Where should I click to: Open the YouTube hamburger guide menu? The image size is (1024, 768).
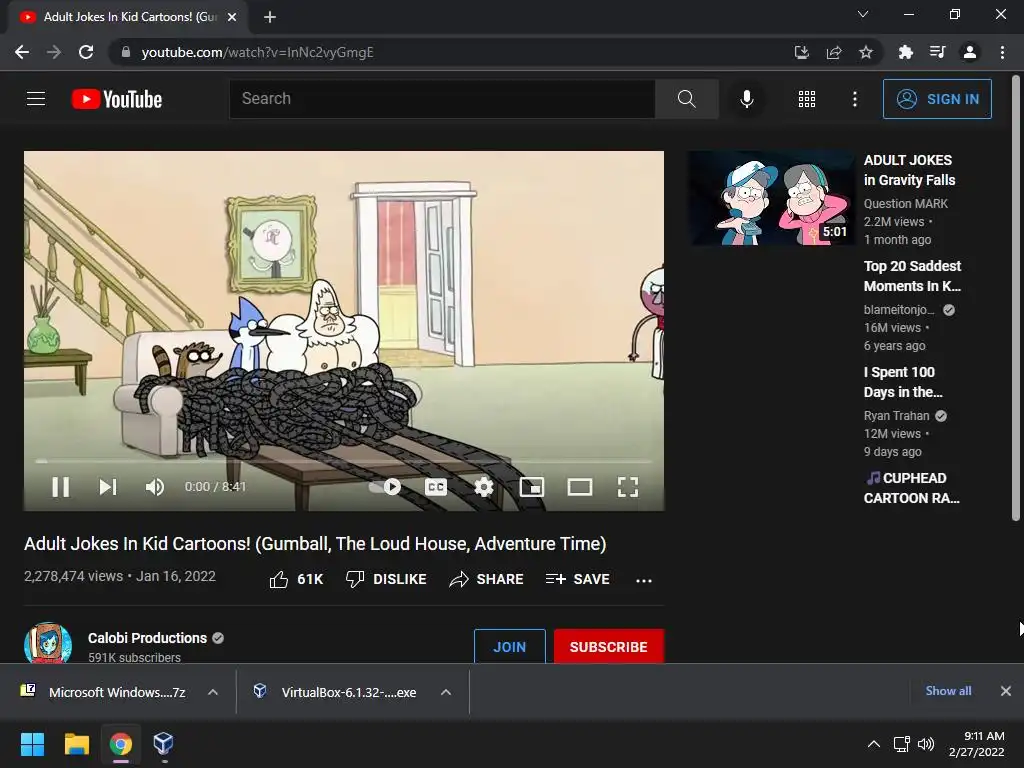tap(36, 99)
